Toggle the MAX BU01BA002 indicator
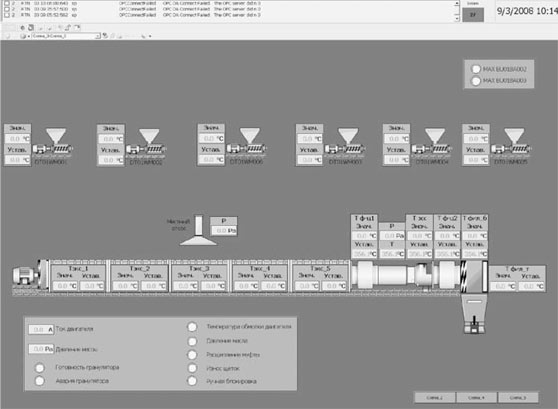The image size is (558, 409). 476,69
